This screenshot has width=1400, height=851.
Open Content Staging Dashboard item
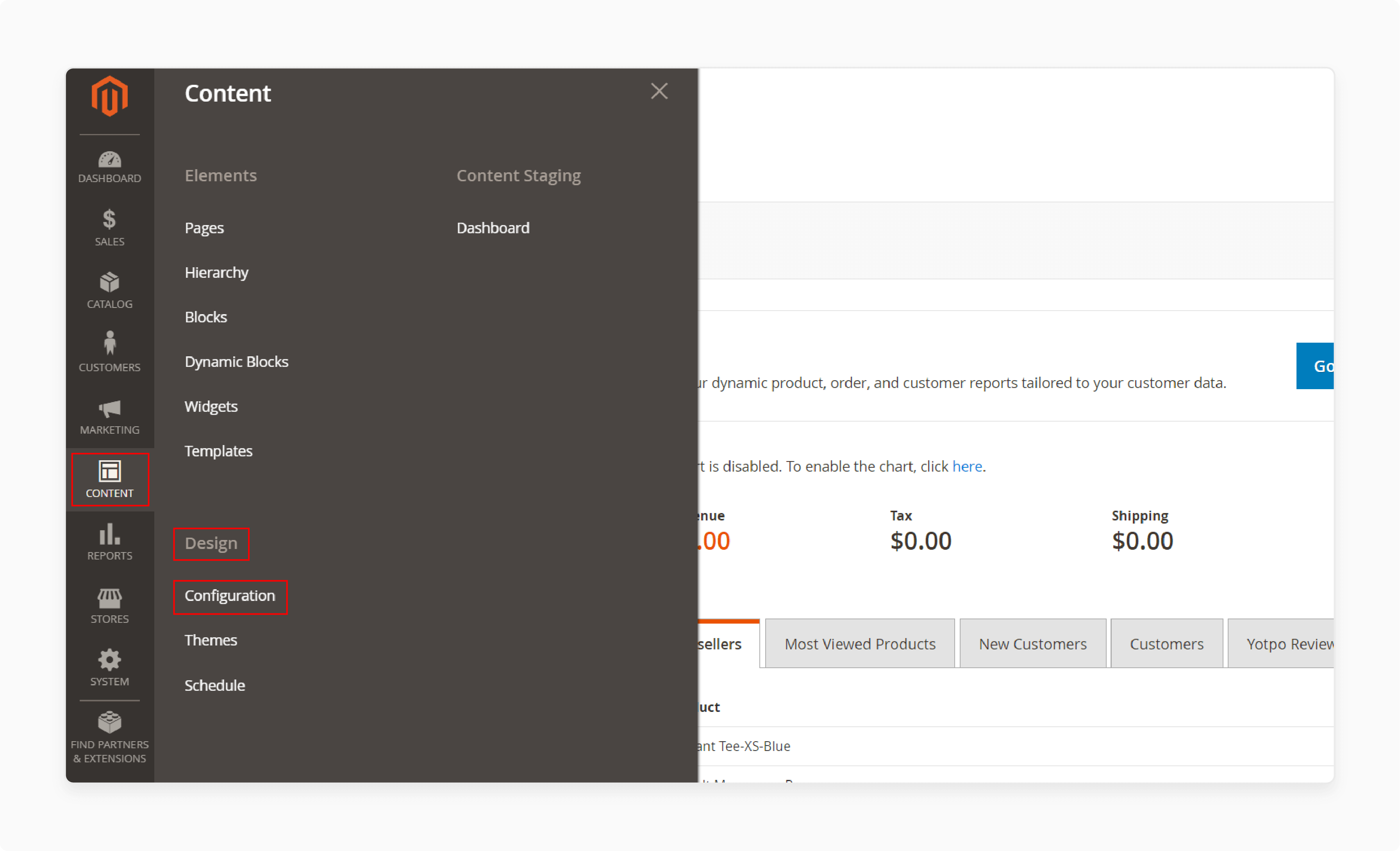pos(493,228)
